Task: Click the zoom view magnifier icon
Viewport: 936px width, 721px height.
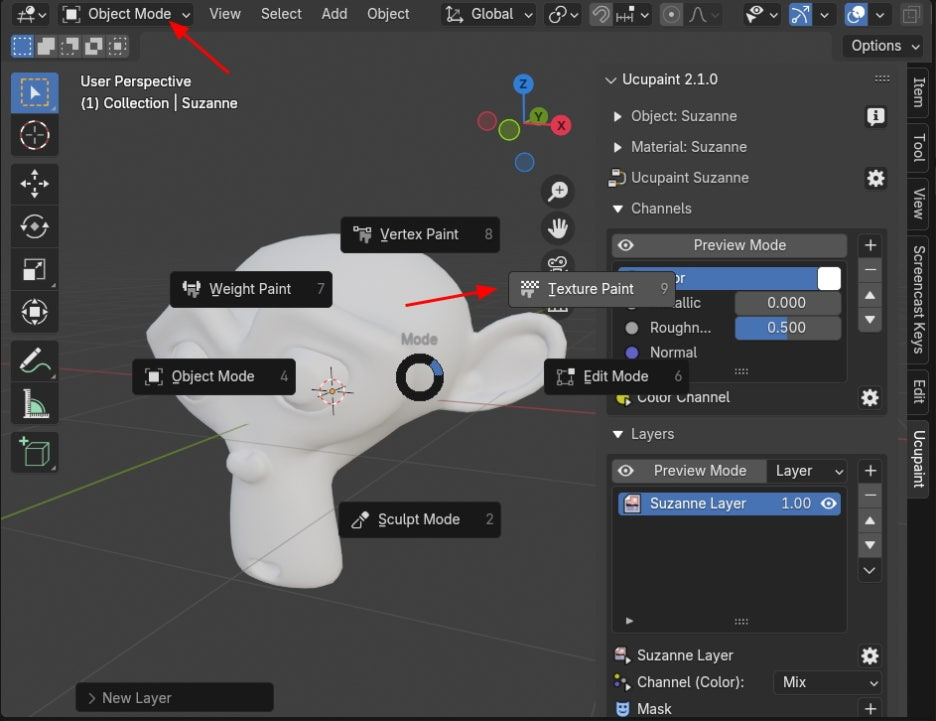Action: 558,191
